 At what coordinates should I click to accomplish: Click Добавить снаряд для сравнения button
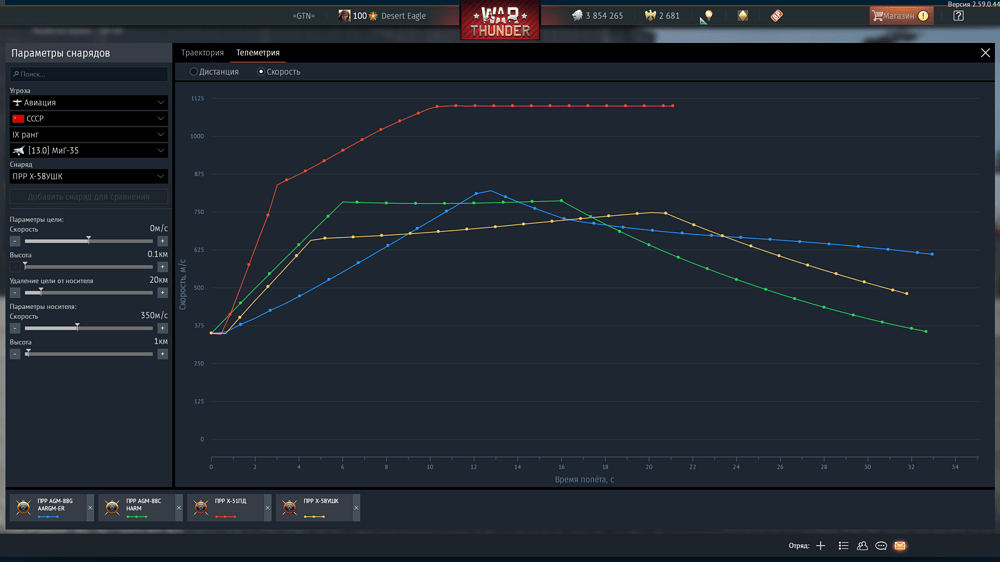coord(89,196)
